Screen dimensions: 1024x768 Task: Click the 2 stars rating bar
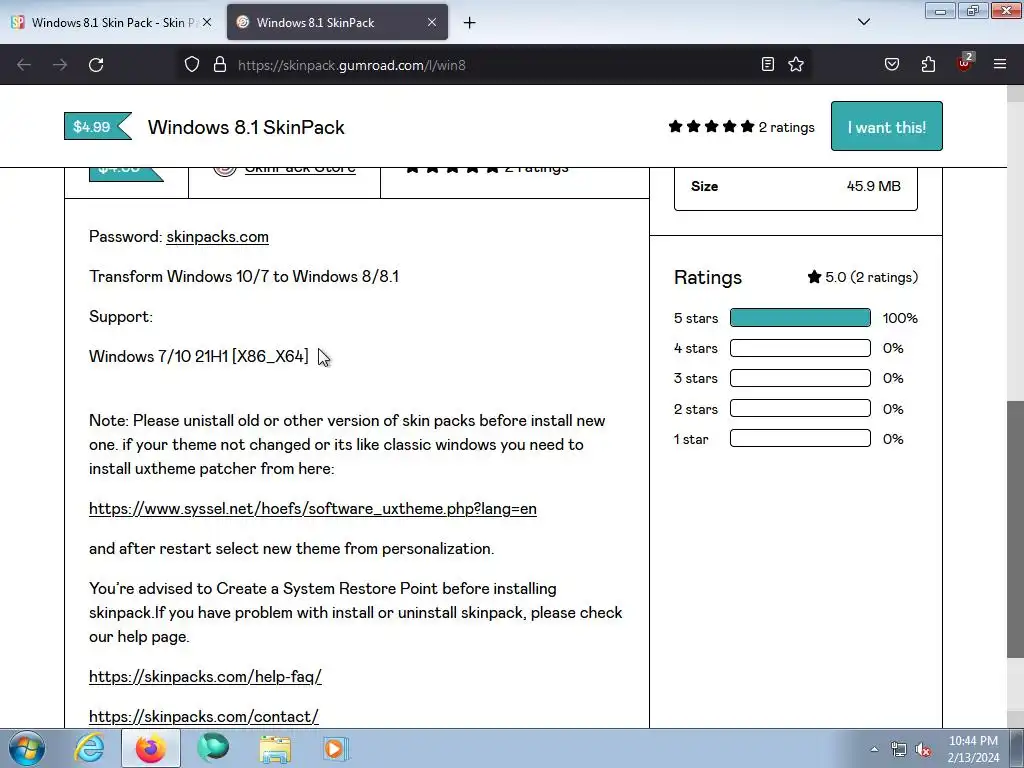[x=800, y=408]
